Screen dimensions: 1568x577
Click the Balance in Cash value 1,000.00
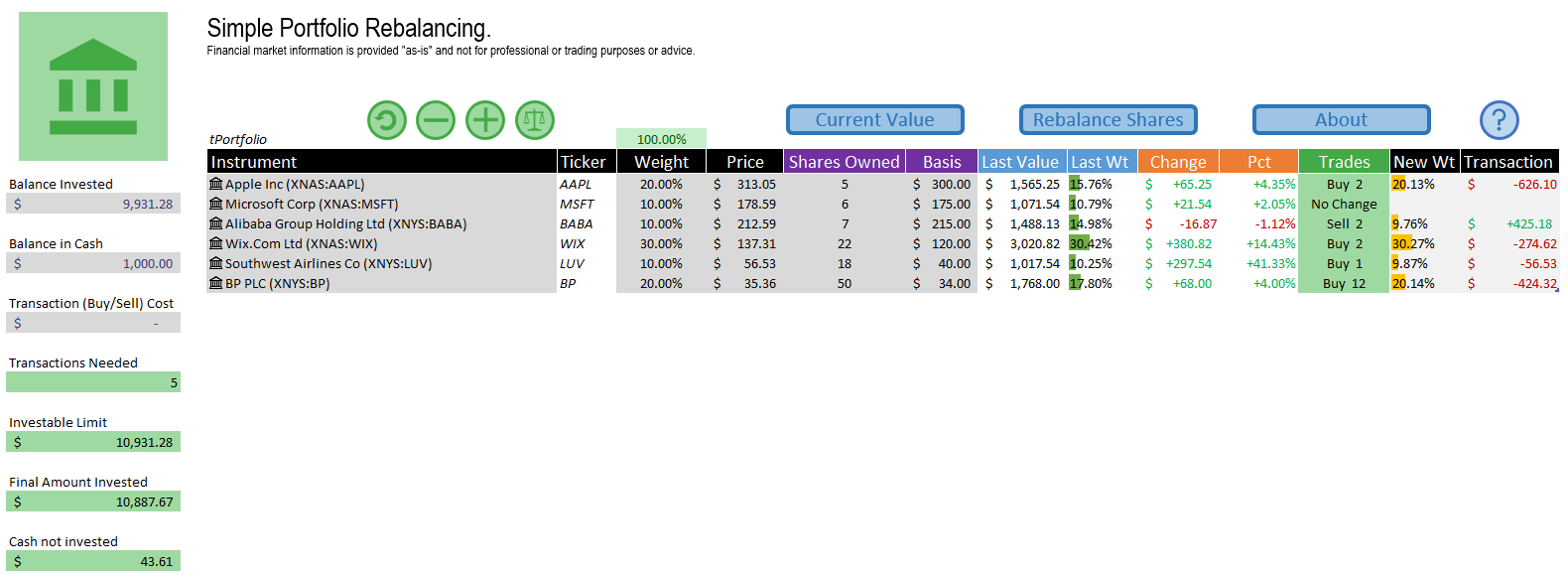click(x=93, y=263)
